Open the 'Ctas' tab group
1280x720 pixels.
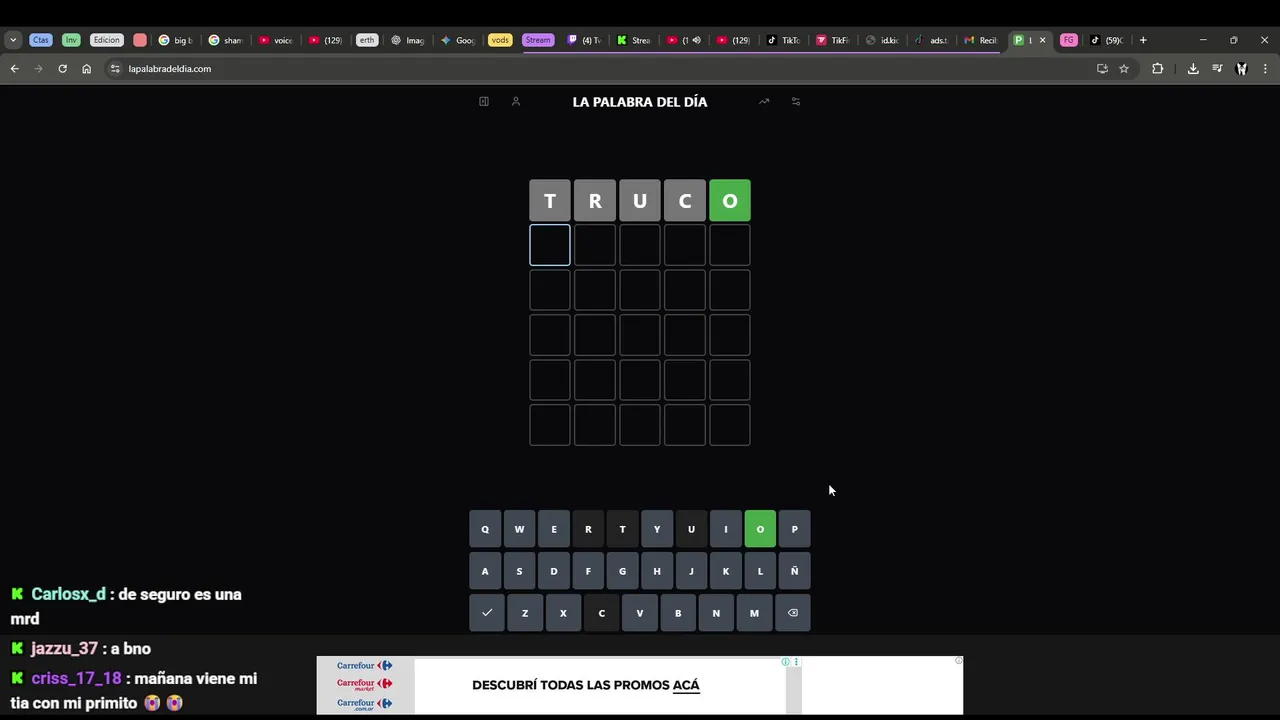(x=40, y=40)
